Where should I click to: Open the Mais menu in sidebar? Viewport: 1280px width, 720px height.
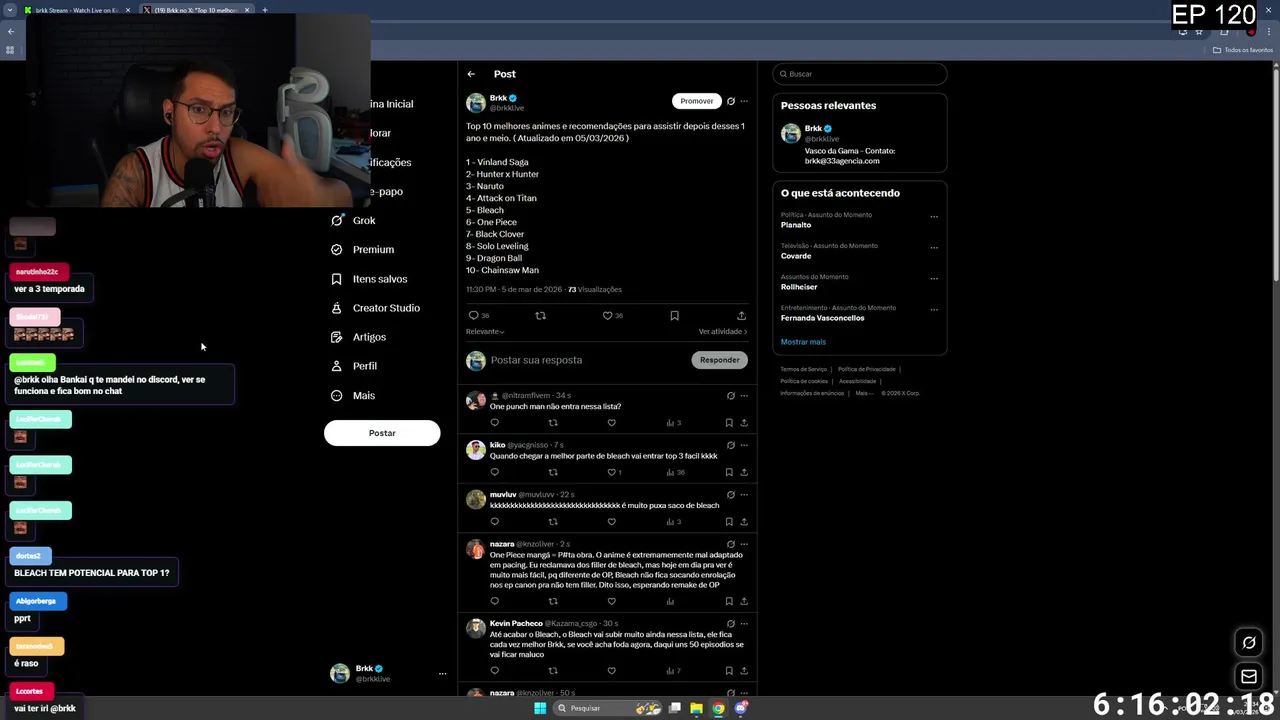tap(353, 395)
